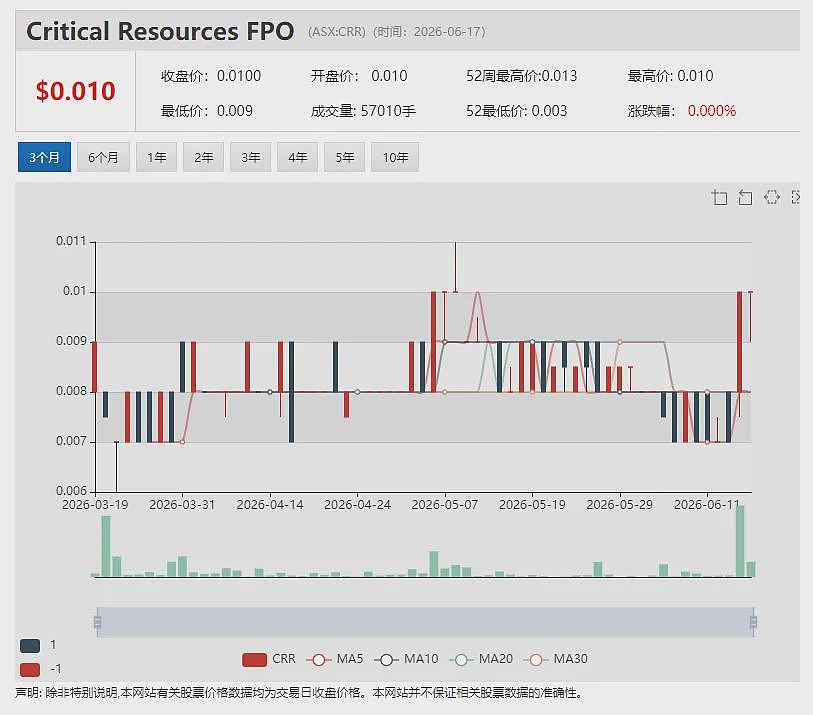The image size is (813, 715).
Task: Open the 4年 range view
Action: point(298,157)
